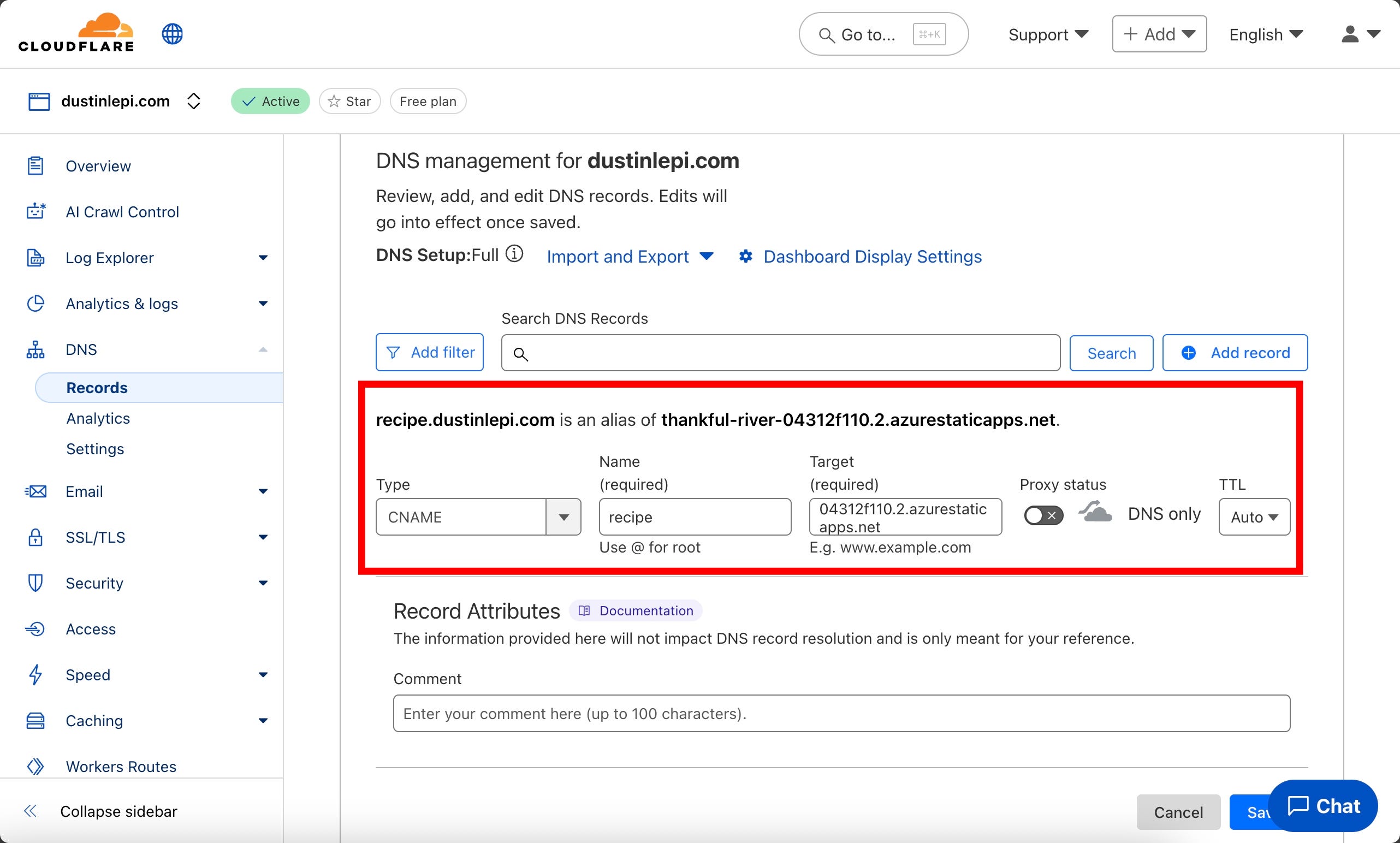Toggle the Proxy status switch
This screenshot has height=843, width=1400.
[1043, 515]
